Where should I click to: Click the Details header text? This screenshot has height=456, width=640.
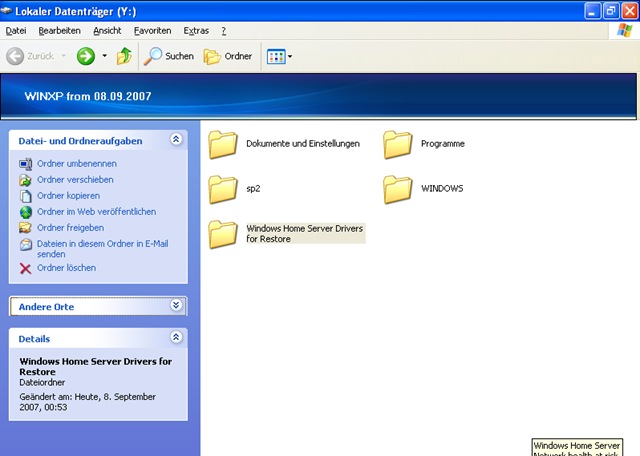(34, 339)
